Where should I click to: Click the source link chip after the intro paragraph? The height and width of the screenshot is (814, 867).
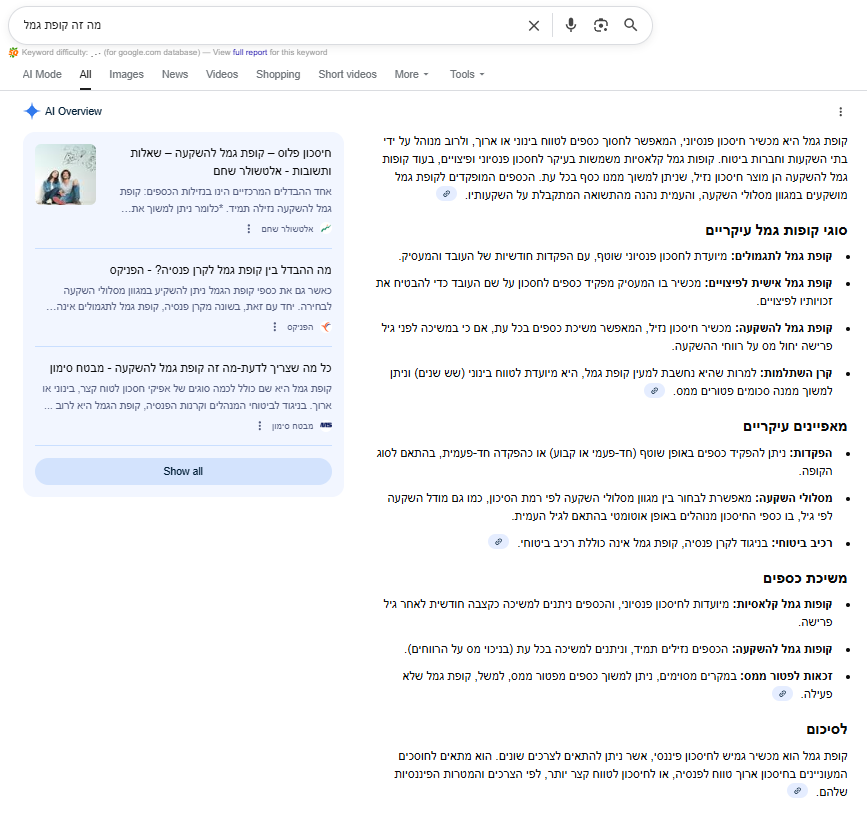click(x=448, y=193)
